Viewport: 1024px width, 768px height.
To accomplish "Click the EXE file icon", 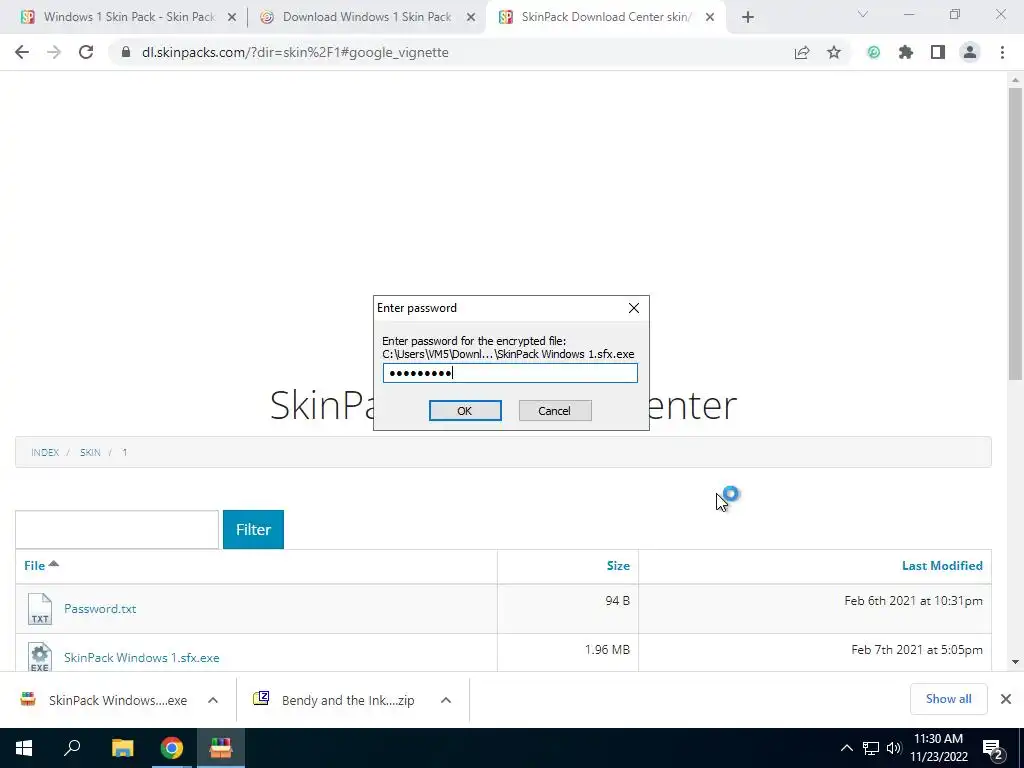I will pyautogui.click(x=40, y=657).
